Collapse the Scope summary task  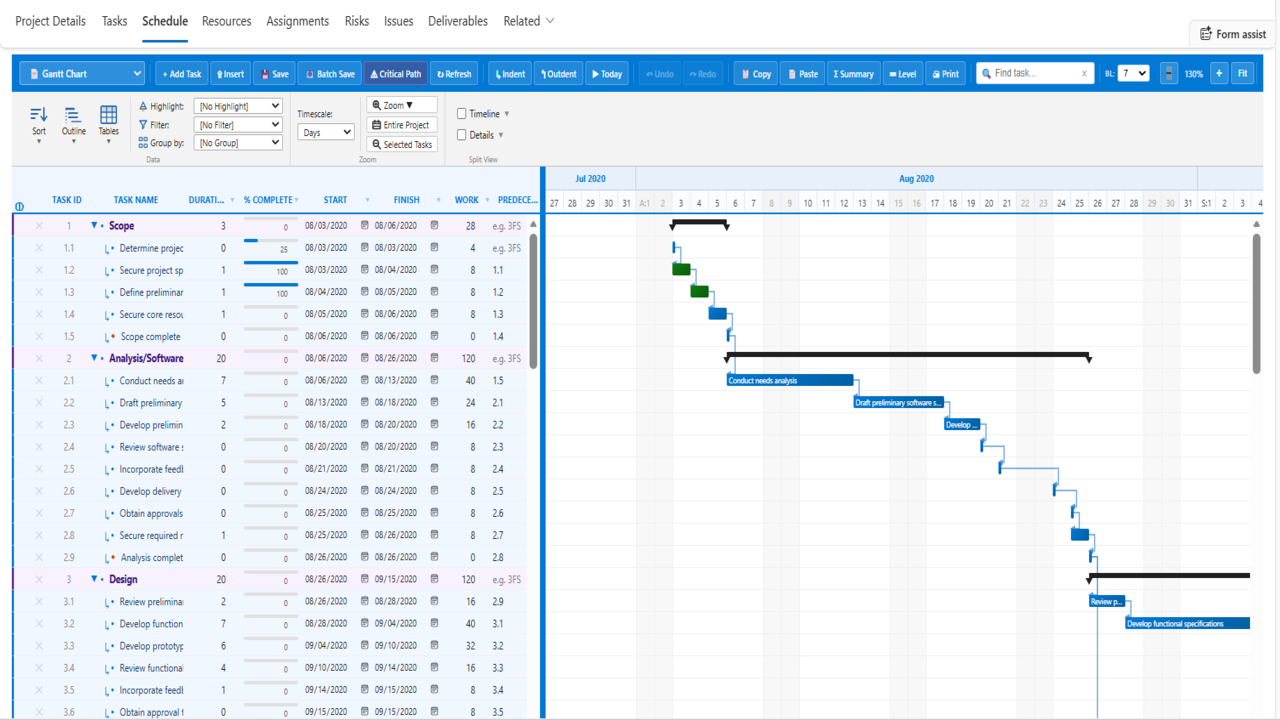click(x=94, y=226)
